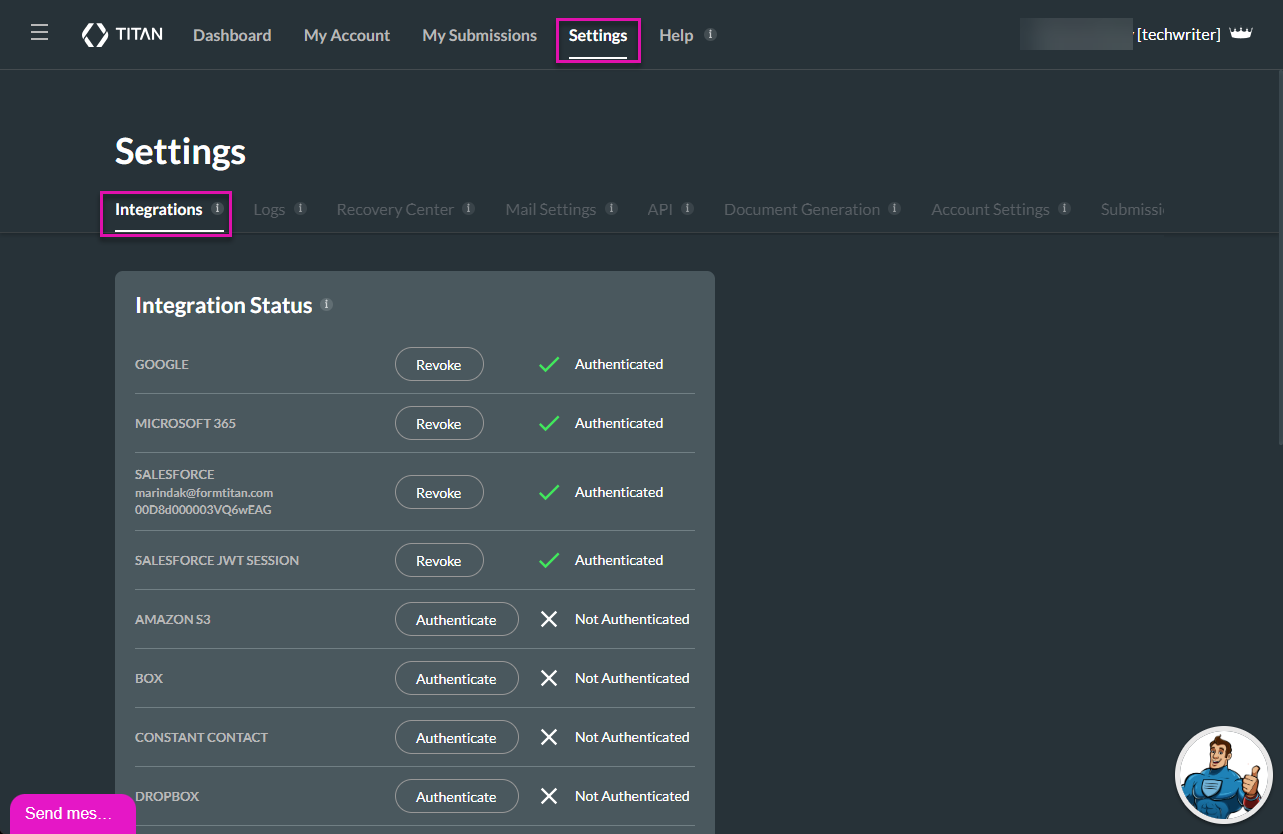Screen dimensions: 1283x834
Task: Switch to the Logs tab
Action: coord(269,209)
